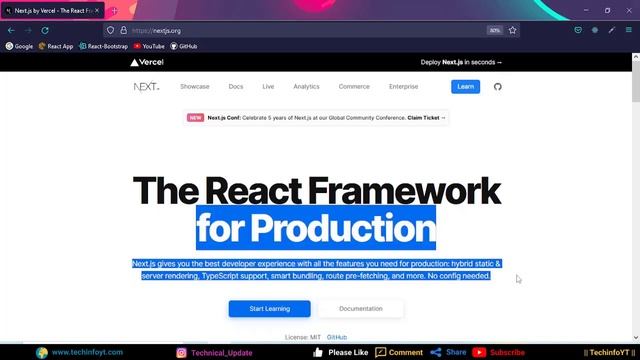This screenshot has width=640, height=360.
Task: Click the for Production highlighted heading
Action: [x=316, y=228]
